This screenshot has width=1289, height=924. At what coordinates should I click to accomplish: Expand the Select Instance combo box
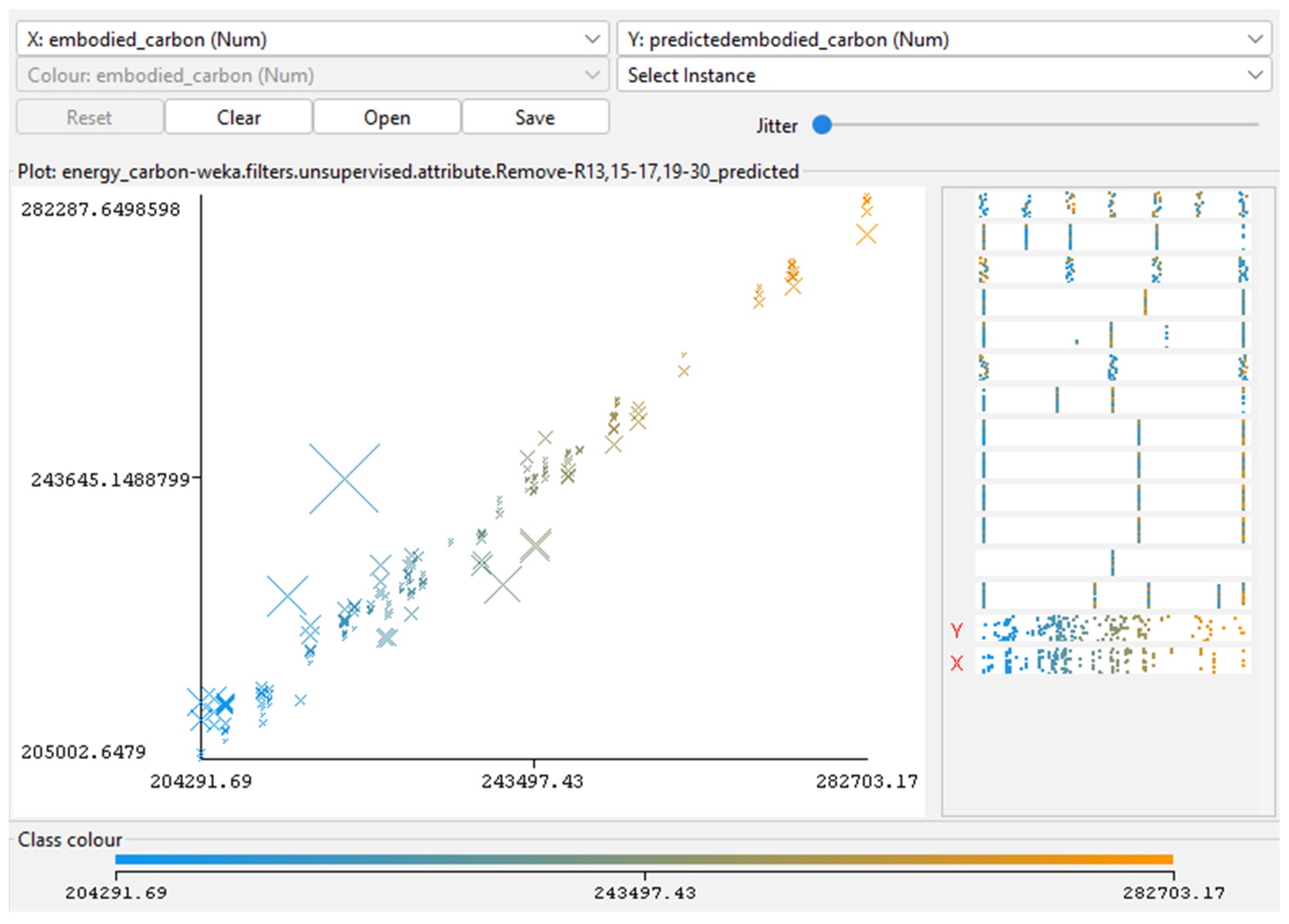[943, 75]
